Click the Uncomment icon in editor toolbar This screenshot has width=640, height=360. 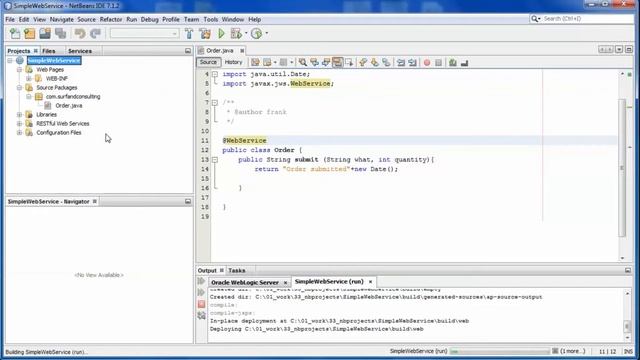coord(464,62)
